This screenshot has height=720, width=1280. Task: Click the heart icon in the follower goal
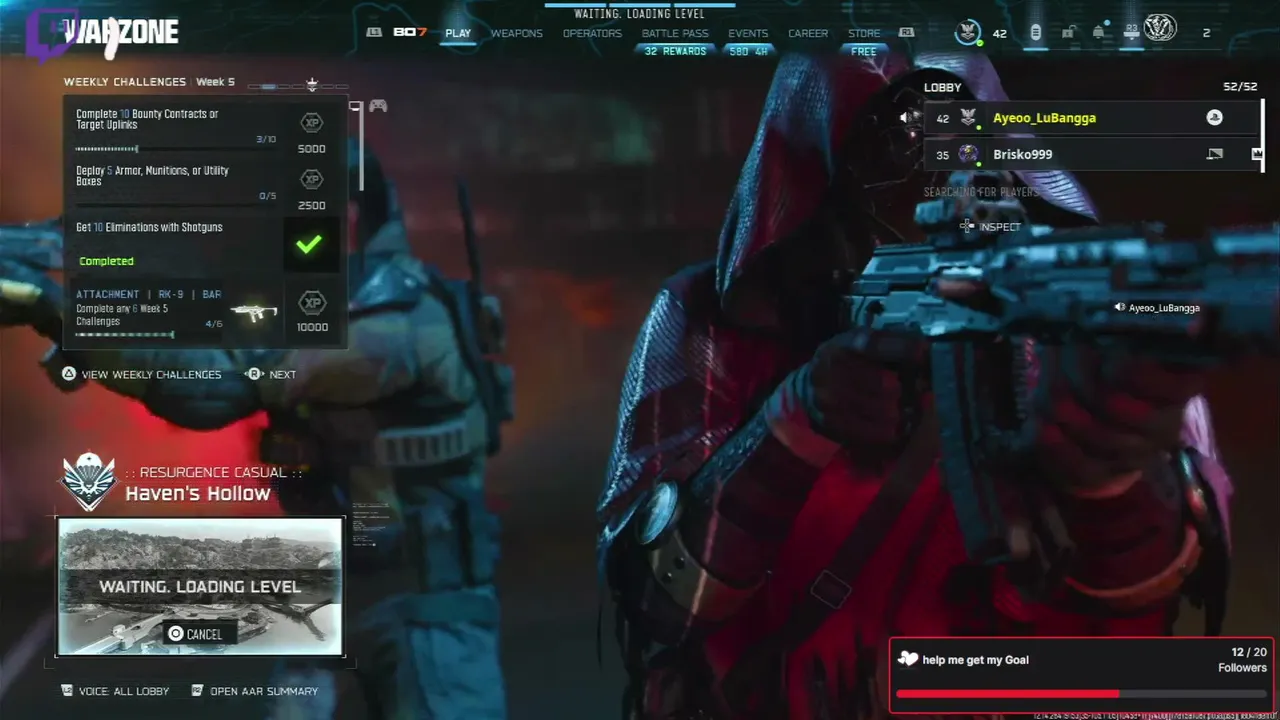click(x=907, y=659)
